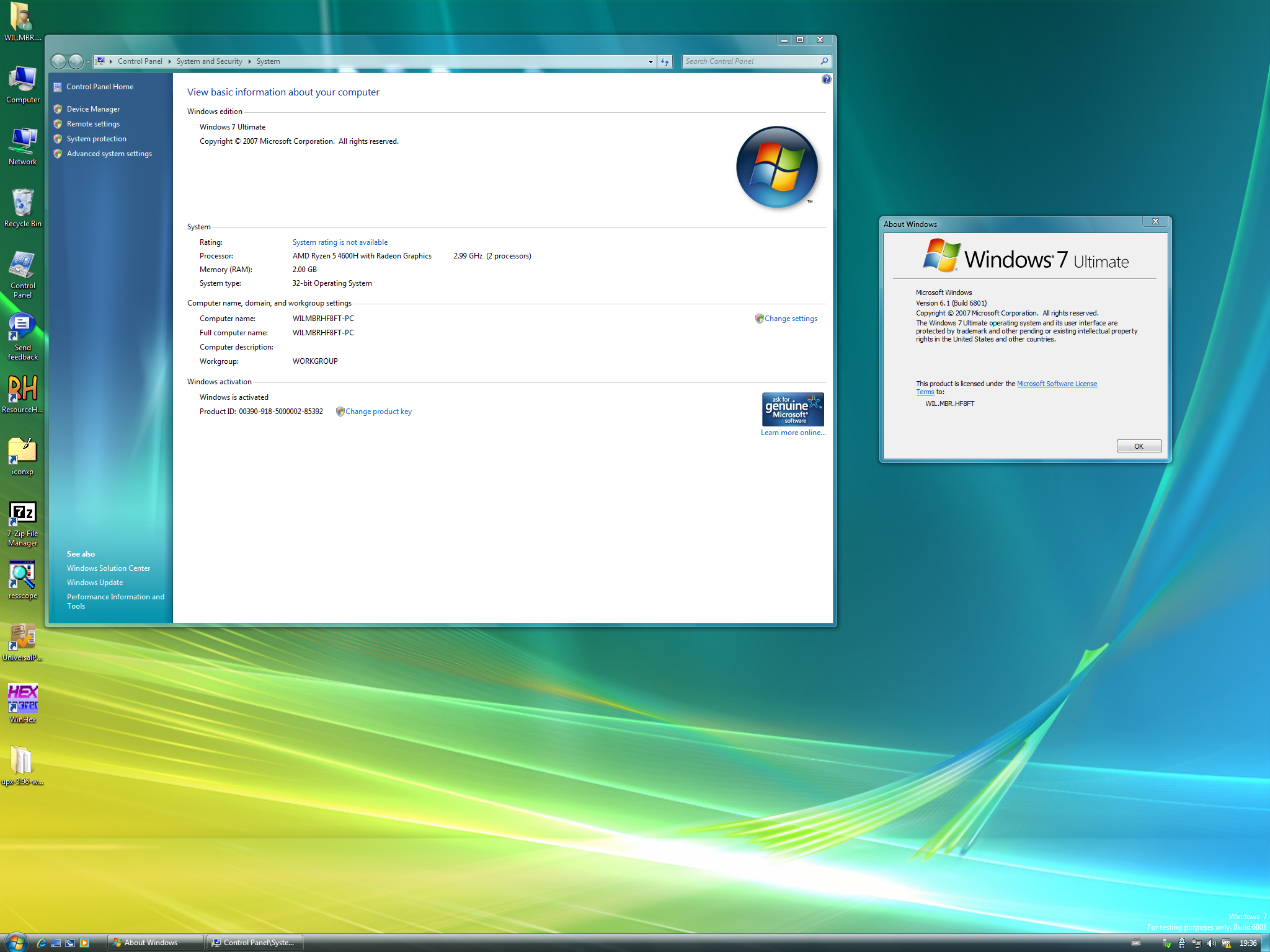The height and width of the screenshot is (952, 1270).
Task: Click the volume speaker tray icon
Action: [x=1211, y=943]
